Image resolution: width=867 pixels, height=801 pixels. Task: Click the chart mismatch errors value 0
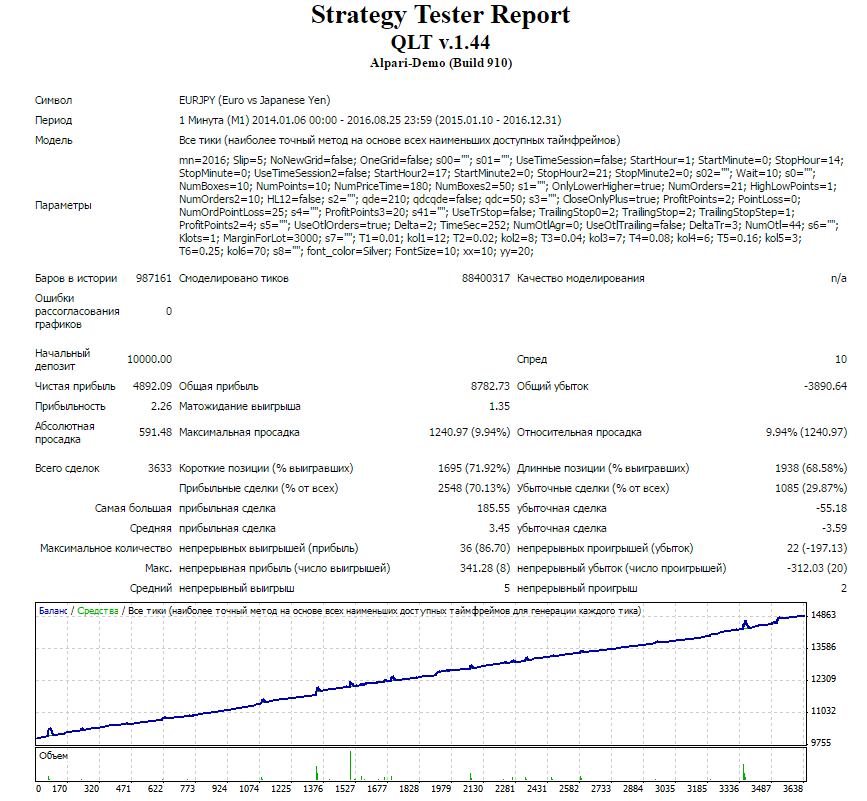click(x=169, y=311)
